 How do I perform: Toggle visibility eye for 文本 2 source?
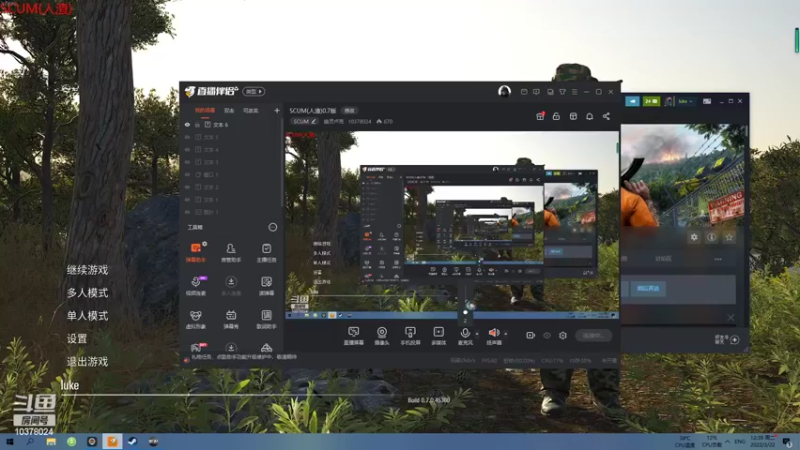187,187
